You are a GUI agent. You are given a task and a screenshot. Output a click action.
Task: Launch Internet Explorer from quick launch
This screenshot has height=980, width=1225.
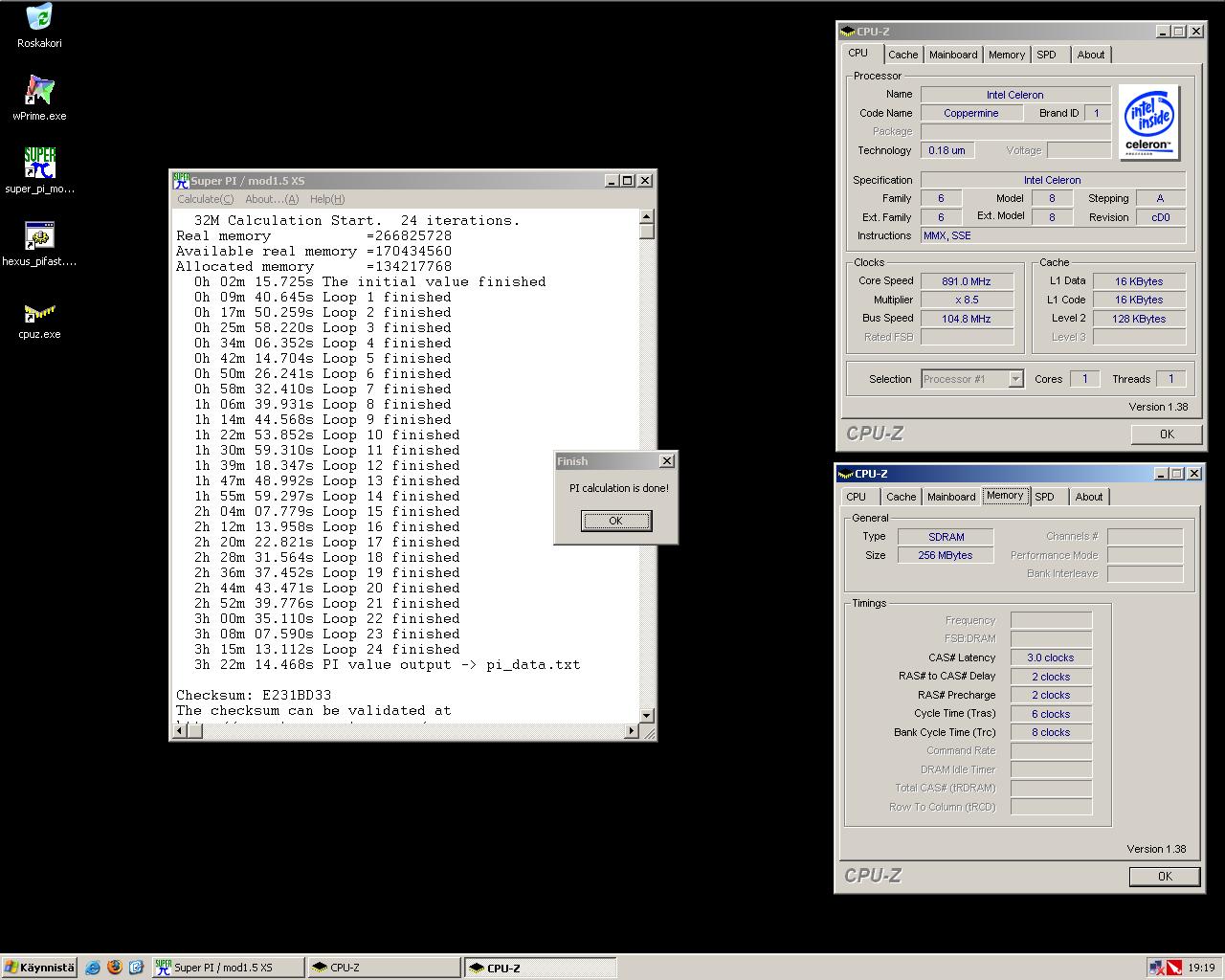[x=93, y=968]
